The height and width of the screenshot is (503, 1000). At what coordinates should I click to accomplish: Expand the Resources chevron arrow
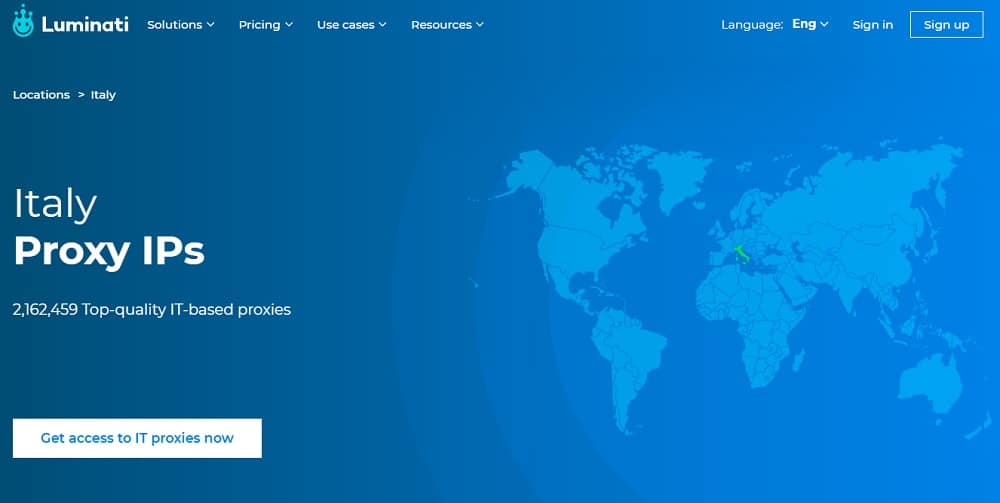click(x=480, y=25)
